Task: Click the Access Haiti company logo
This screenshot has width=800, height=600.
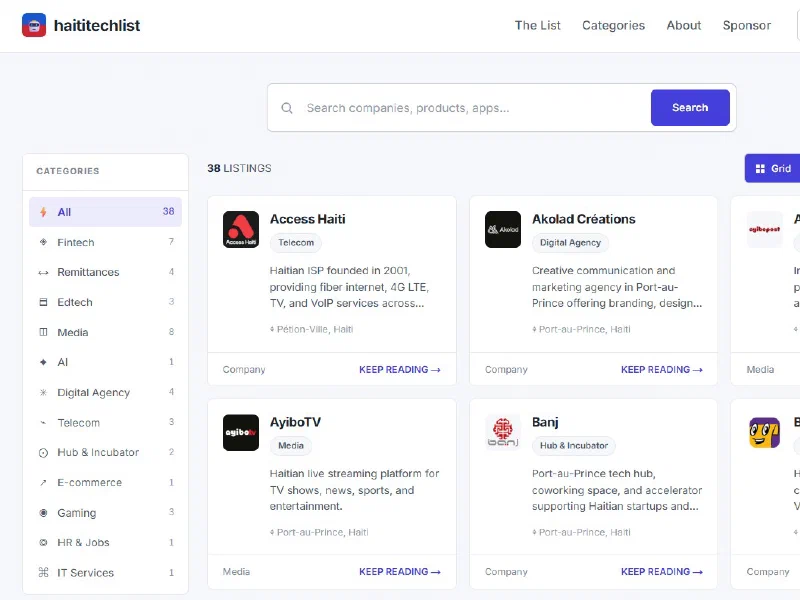Action: (241, 230)
